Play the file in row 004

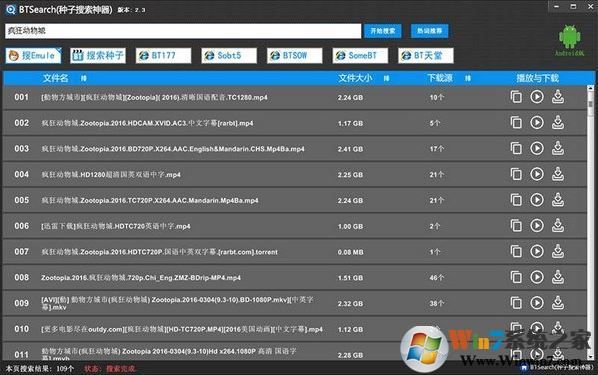pos(537,174)
